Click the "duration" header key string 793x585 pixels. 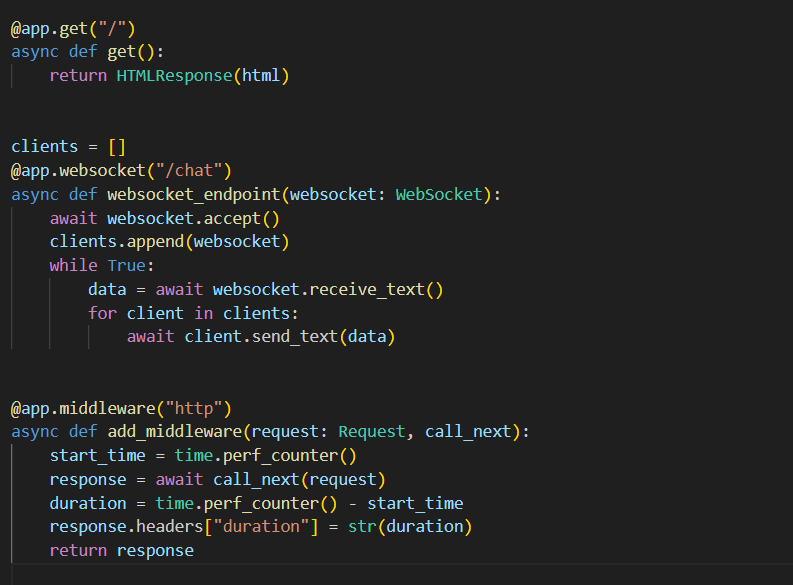point(261,527)
